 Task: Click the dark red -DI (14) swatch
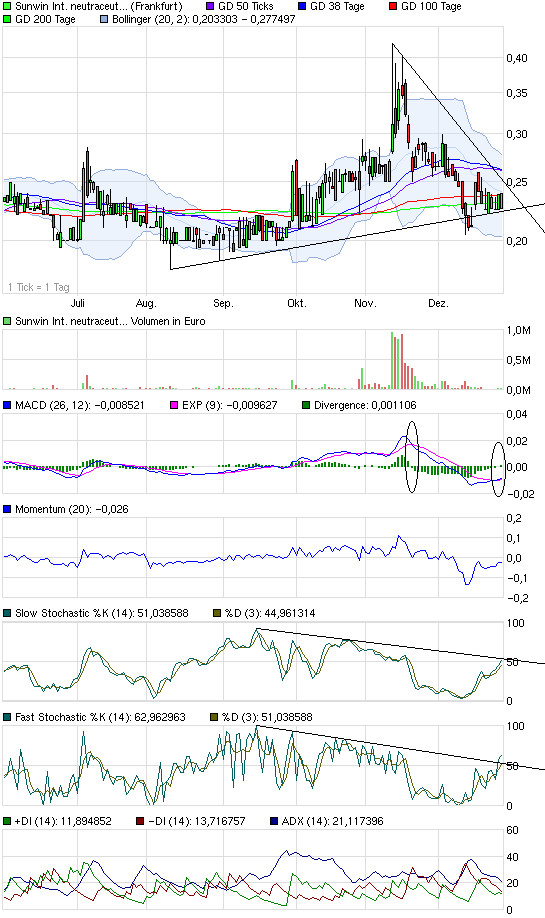140,821
